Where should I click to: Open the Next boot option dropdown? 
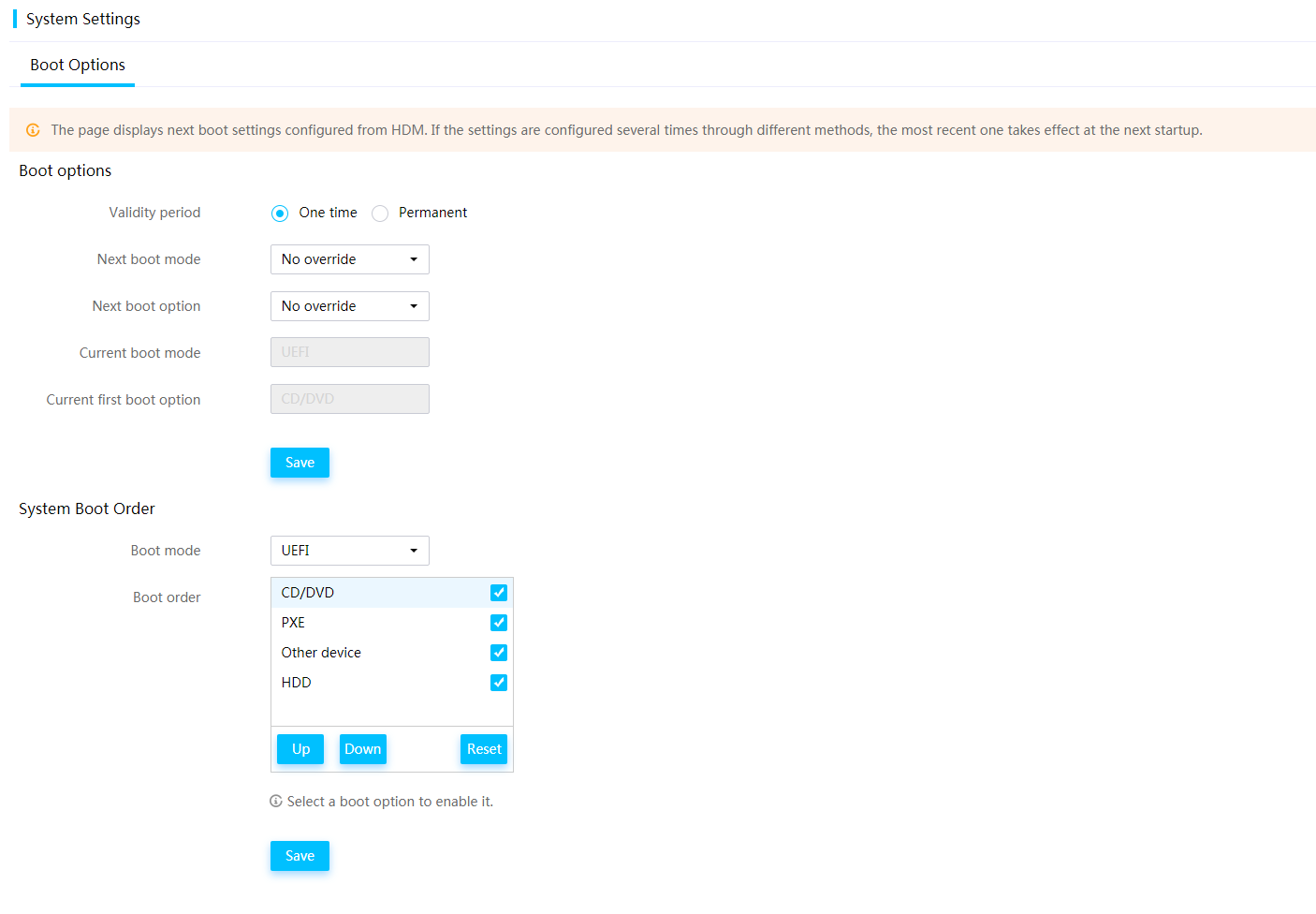(350, 306)
